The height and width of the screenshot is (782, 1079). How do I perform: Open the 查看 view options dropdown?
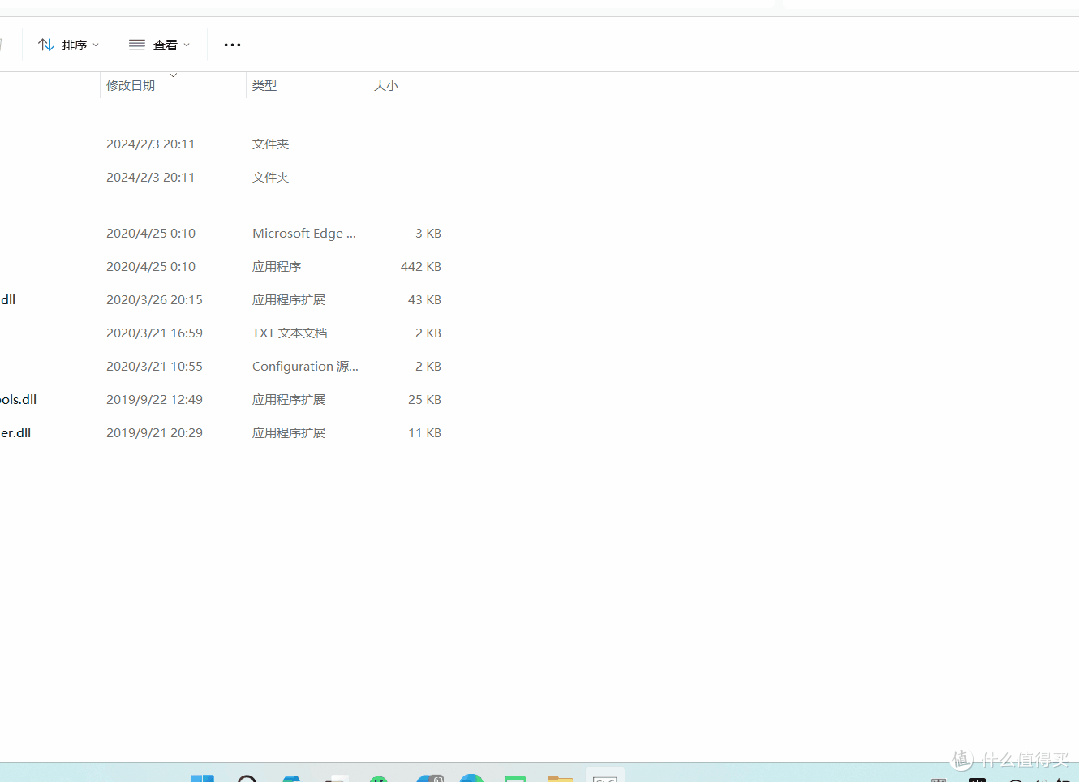click(159, 45)
